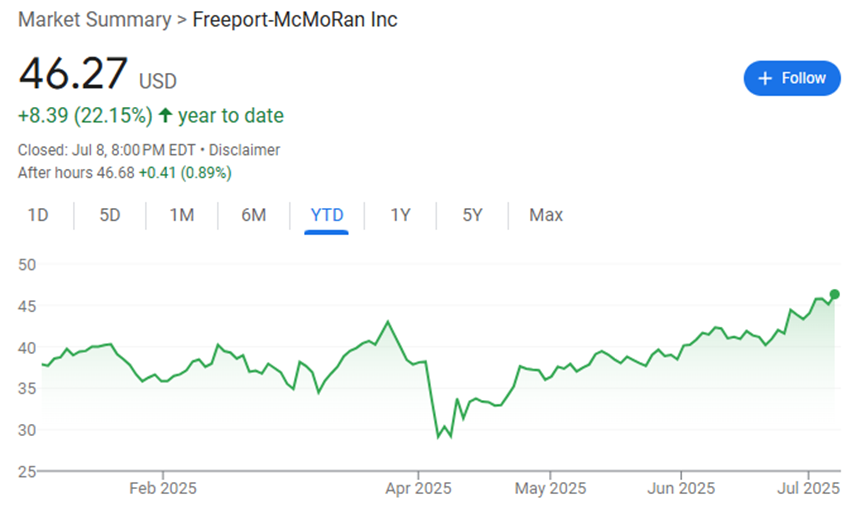Select the Max range tab
This screenshot has height=519, width=865.
546,215
